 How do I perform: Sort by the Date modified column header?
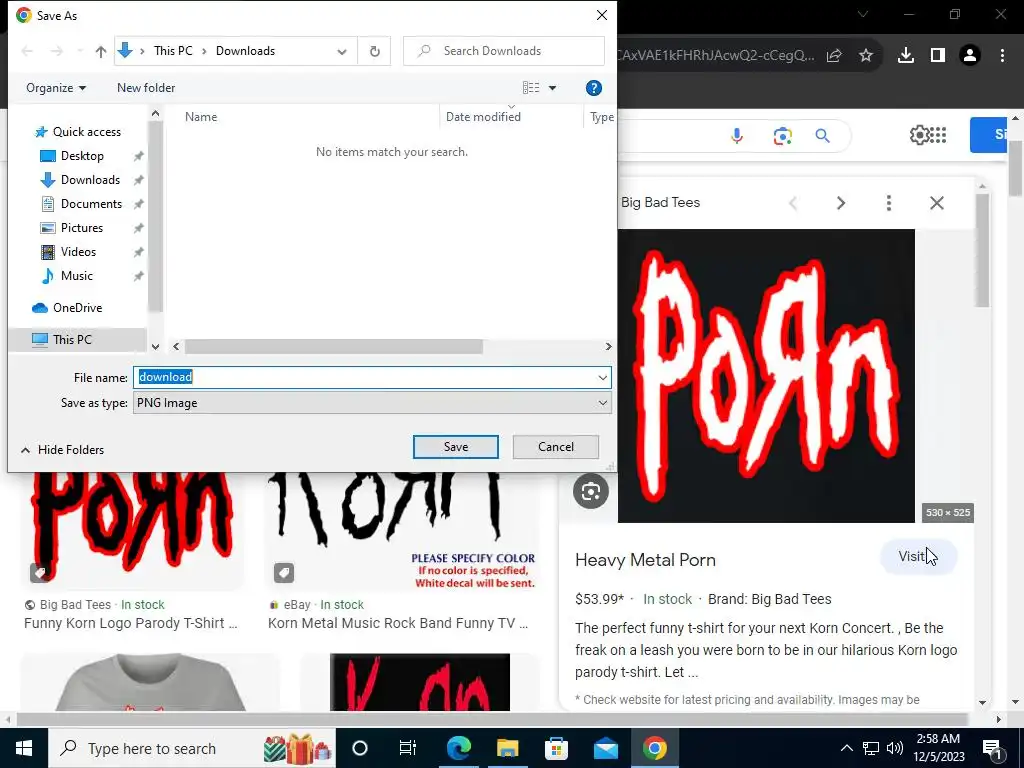483,117
